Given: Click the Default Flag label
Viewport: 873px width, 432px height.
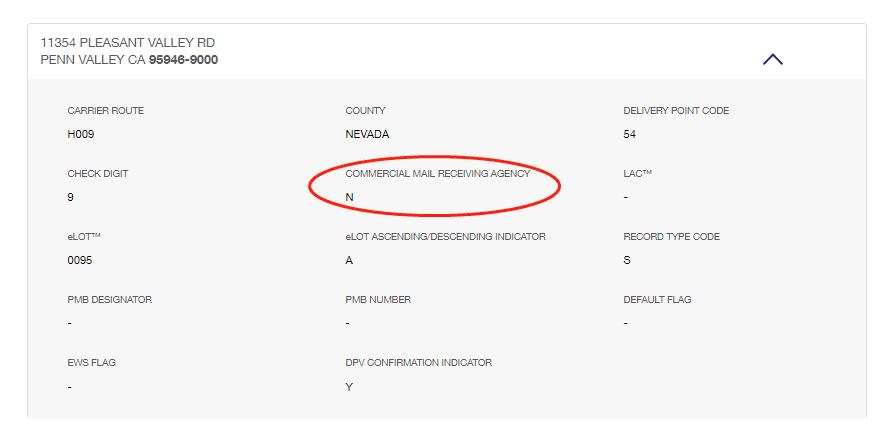Looking at the screenshot, I should click(658, 300).
